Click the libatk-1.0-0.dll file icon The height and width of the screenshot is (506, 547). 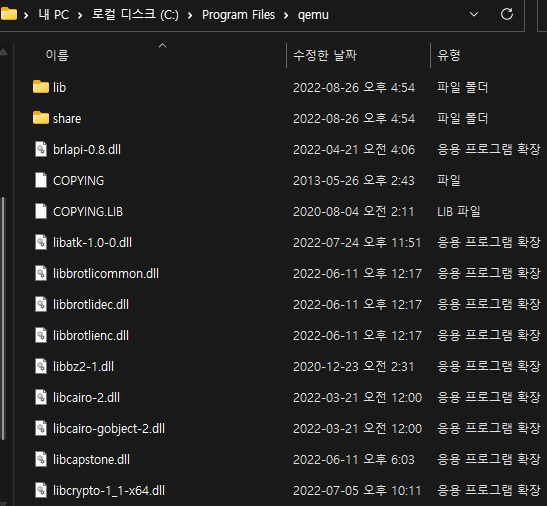[41, 242]
